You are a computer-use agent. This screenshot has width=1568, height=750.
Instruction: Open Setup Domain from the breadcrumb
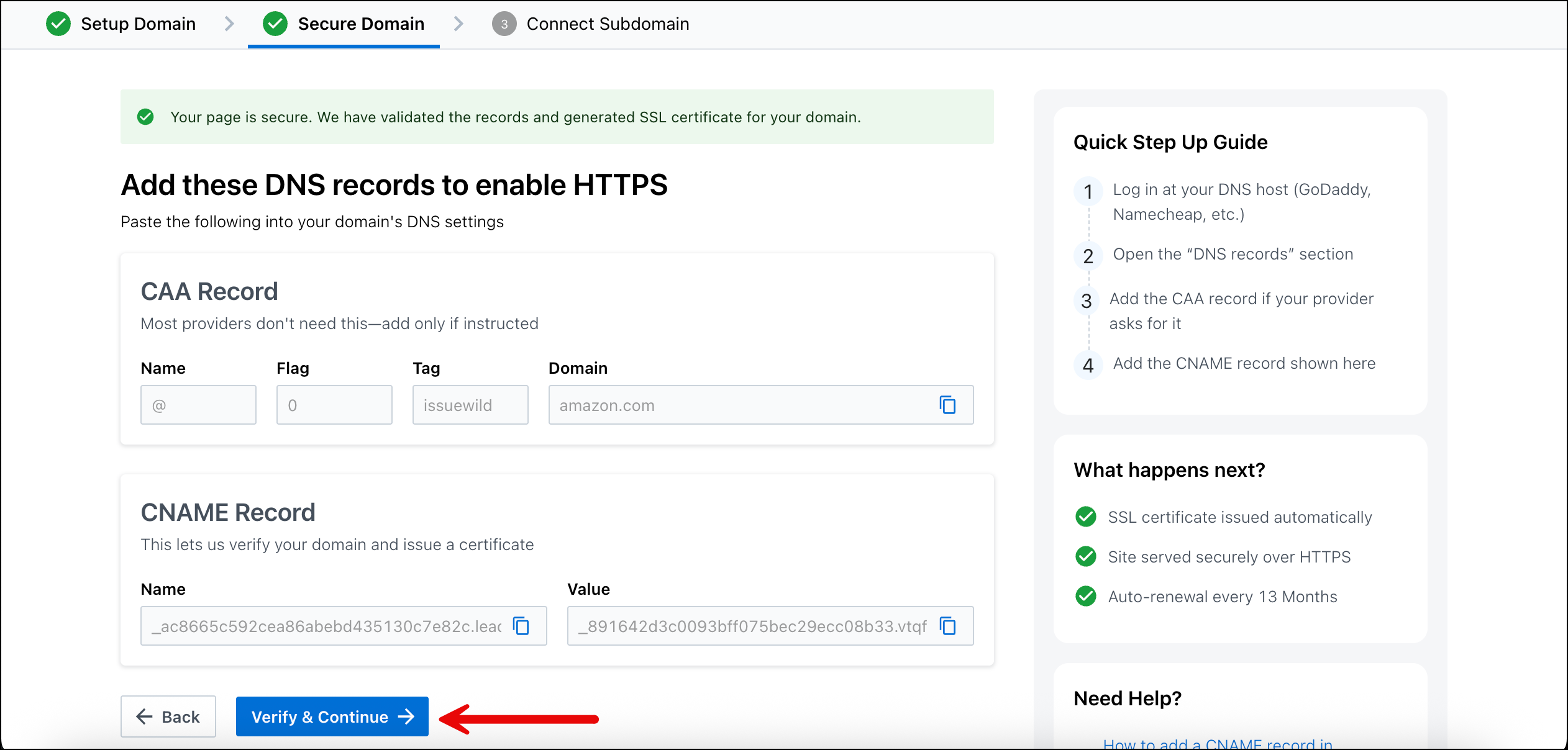tap(138, 24)
